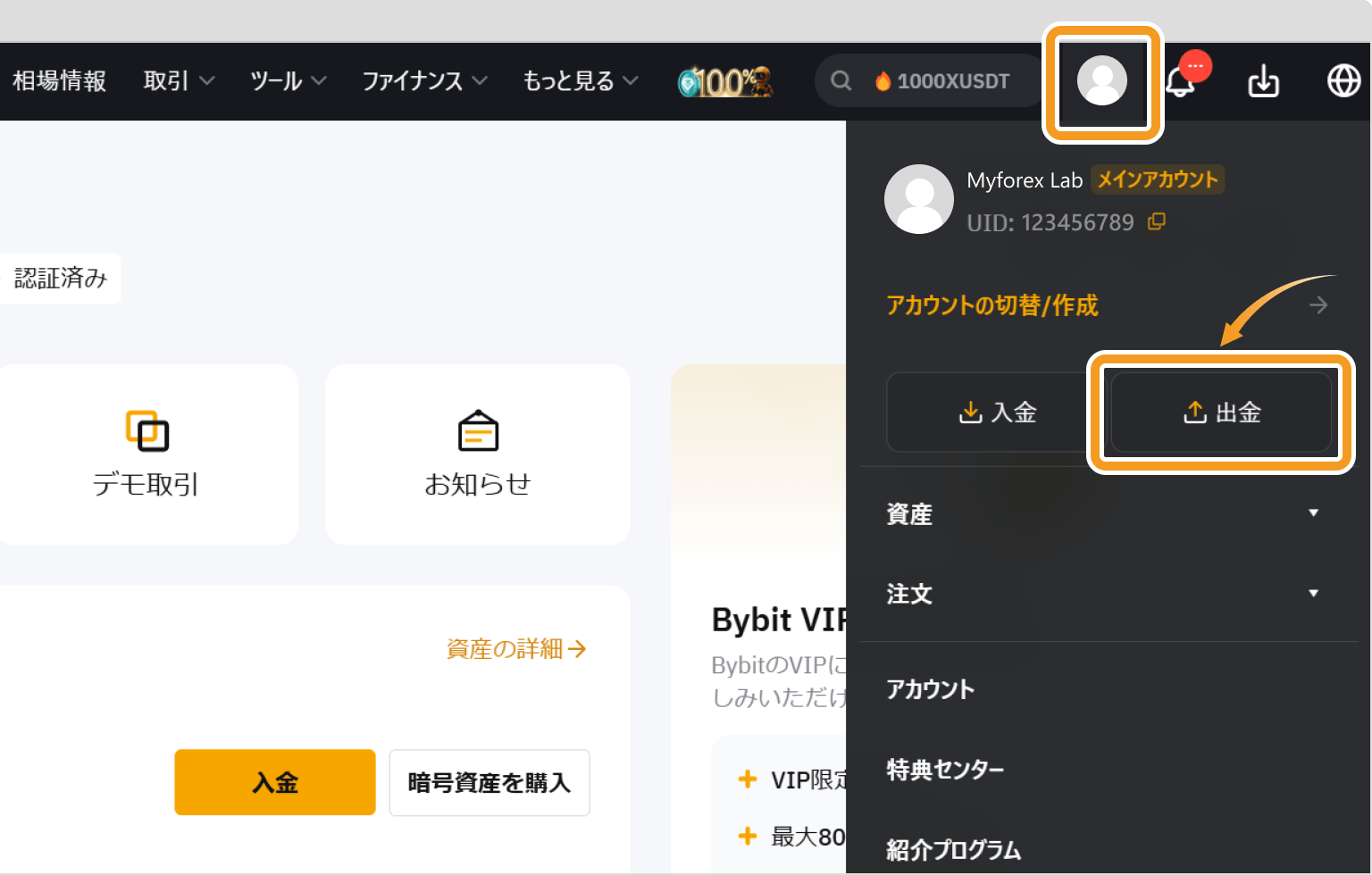Open the user profile avatar menu
1372x875 pixels.
pos(1102,80)
